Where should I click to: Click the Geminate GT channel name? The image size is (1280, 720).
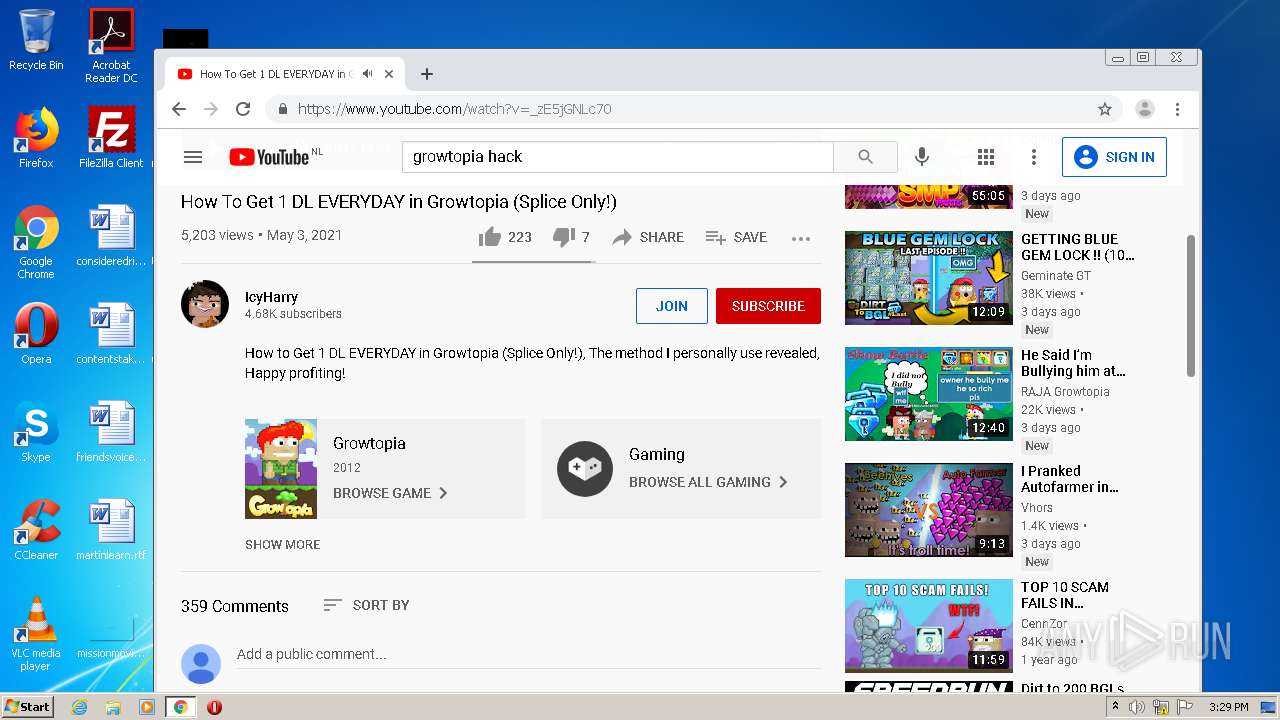click(1056, 276)
